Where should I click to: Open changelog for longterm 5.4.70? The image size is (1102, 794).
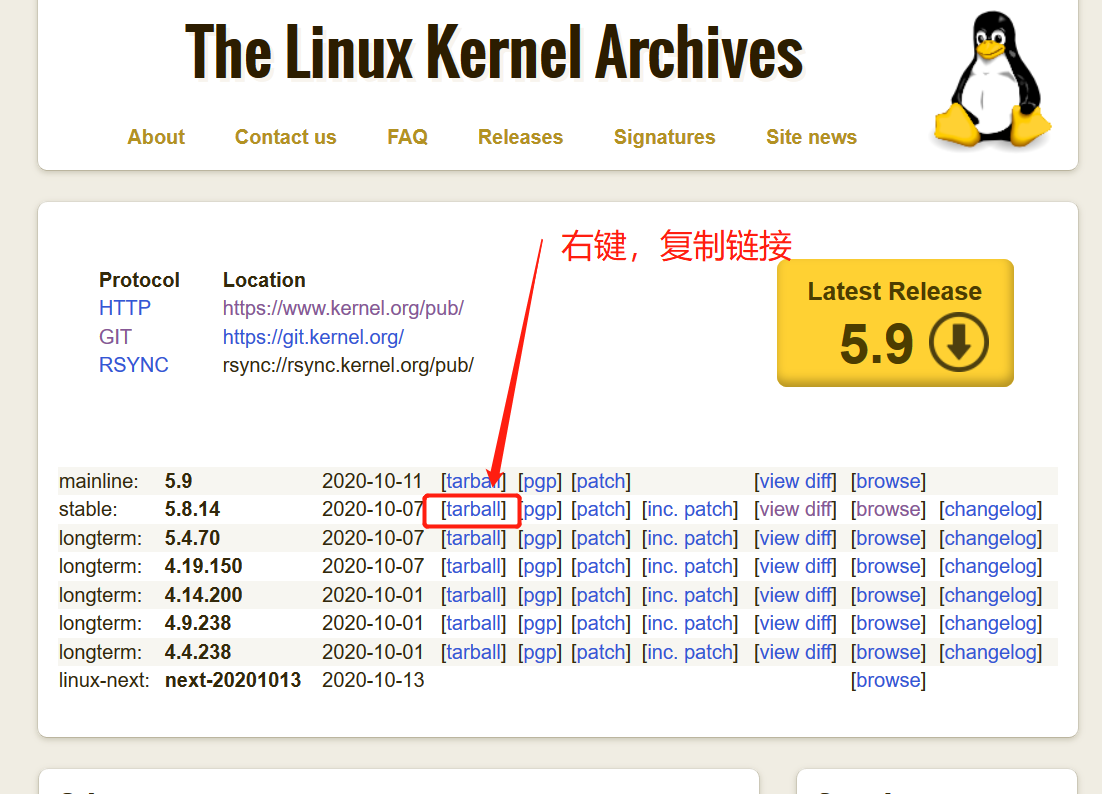click(991, 538)
